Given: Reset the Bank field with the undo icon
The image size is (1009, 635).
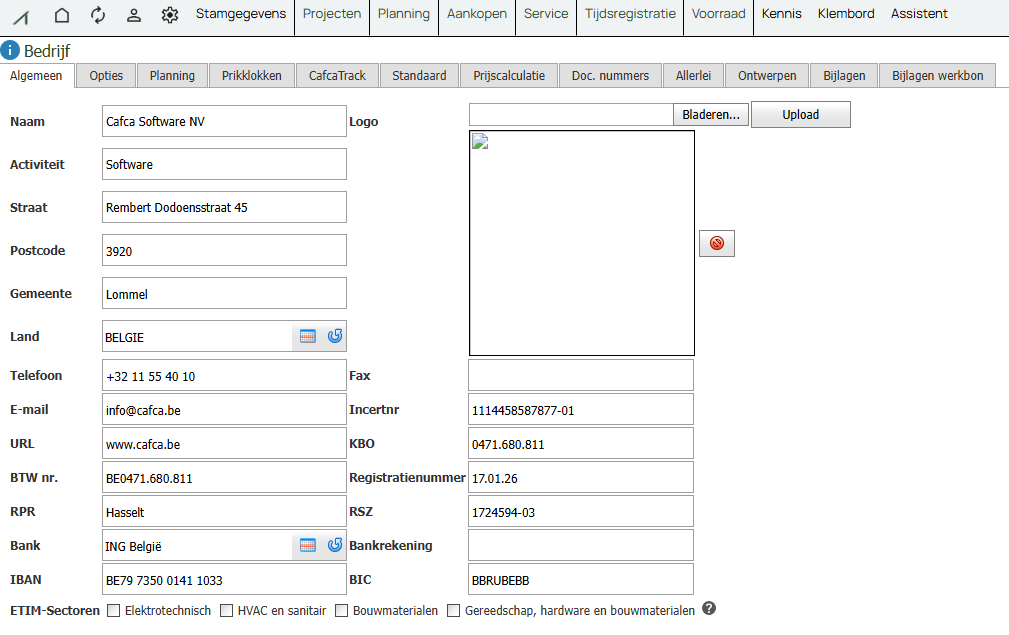Looking at the screenshot, I should pos(335,545).
